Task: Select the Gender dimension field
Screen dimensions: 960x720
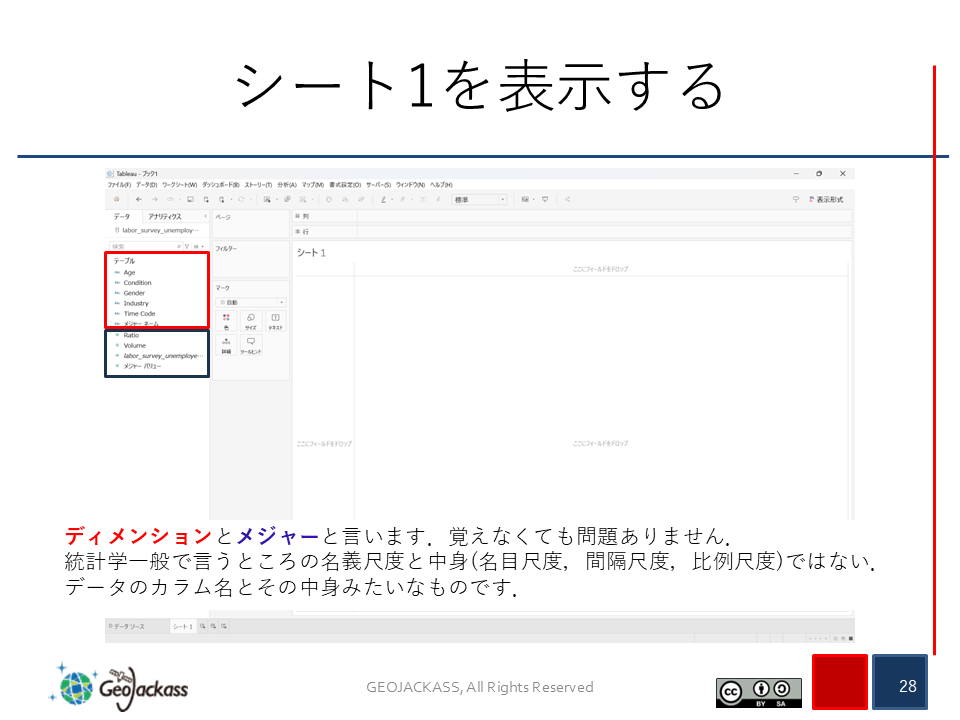Action: [134, 293]
